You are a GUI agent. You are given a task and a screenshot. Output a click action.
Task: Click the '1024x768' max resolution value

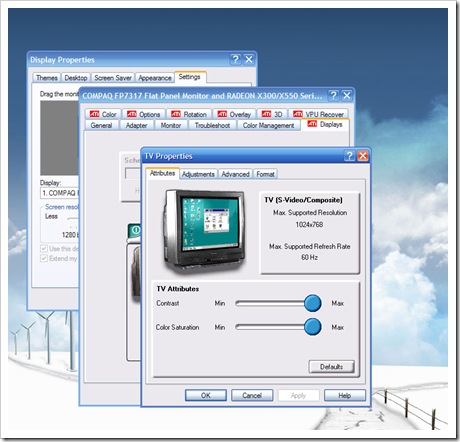(309, 225)
